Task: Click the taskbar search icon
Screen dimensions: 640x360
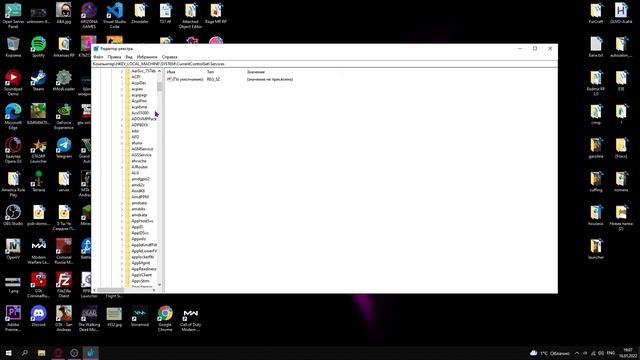Action: point(24,353)
